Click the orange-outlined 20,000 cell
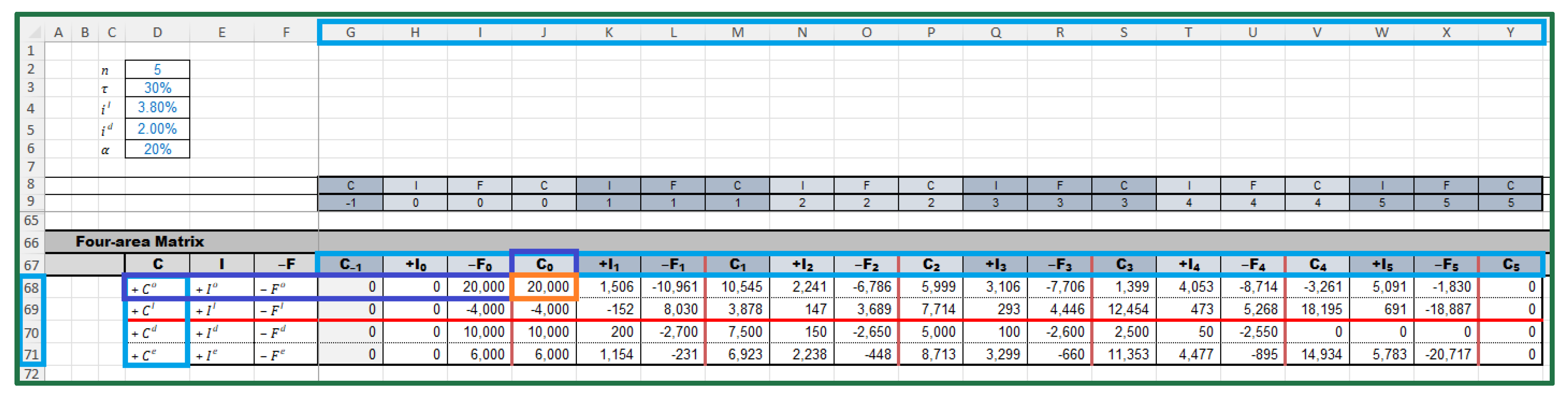This screenshot has height=399, width=1568. tap(544, 287)
